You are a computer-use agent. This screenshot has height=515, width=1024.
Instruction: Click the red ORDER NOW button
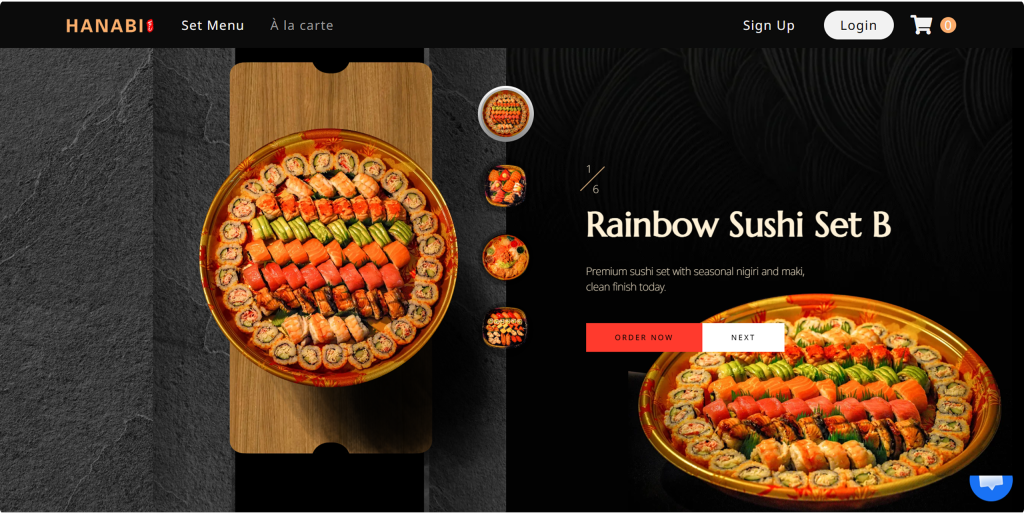[643, 337]
